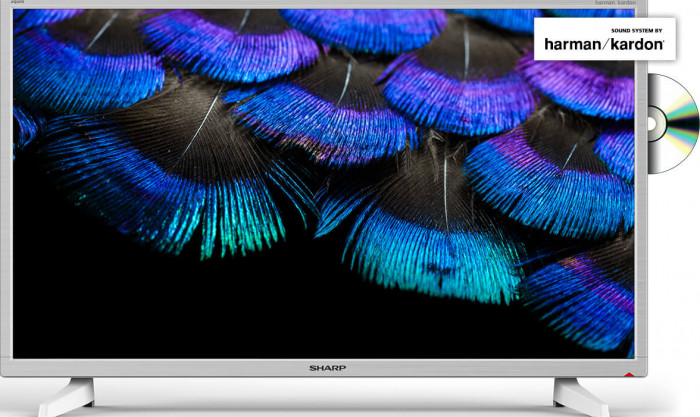The image size is (700, 417).
Task: Click the DVD disc in the side slot
Action: tap(671, 125)
